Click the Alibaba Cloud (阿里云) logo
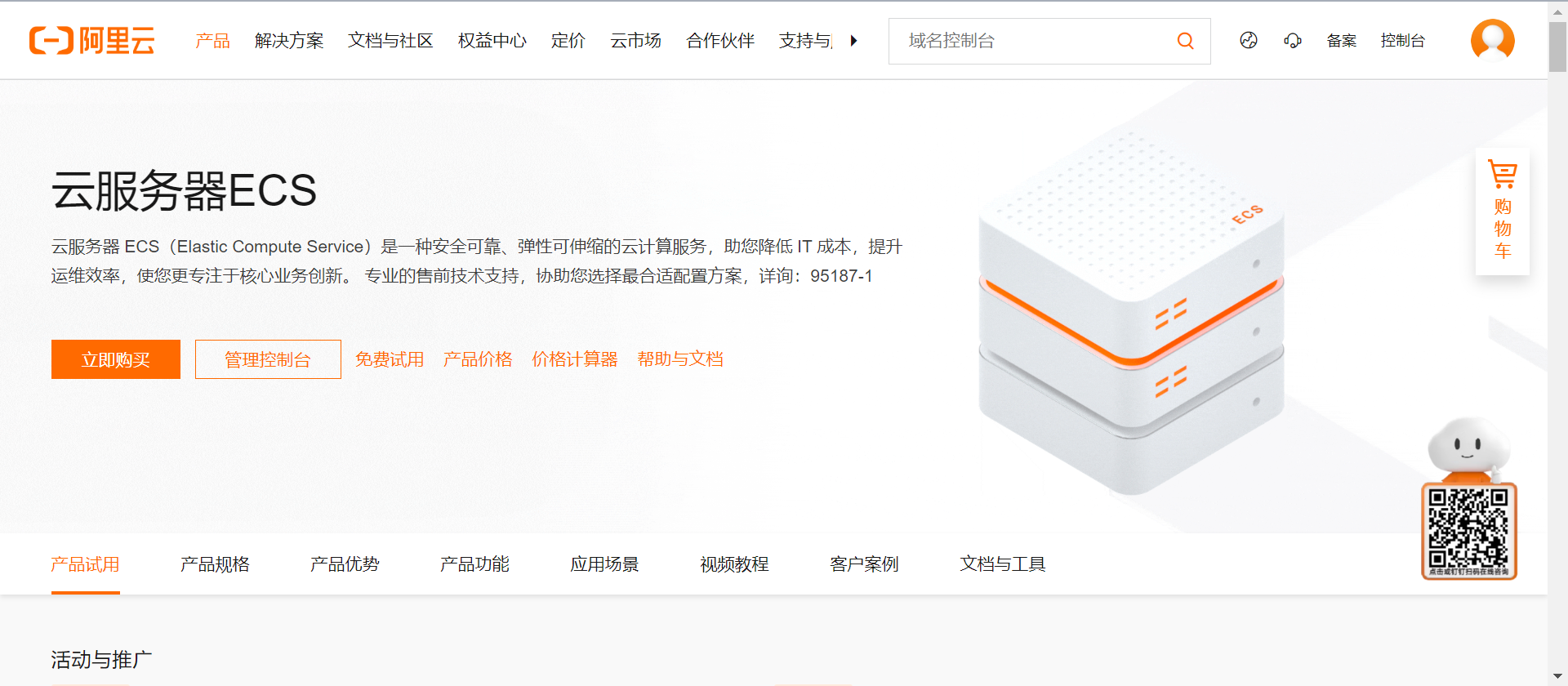 pyautogui.click(x=92, y=40)
